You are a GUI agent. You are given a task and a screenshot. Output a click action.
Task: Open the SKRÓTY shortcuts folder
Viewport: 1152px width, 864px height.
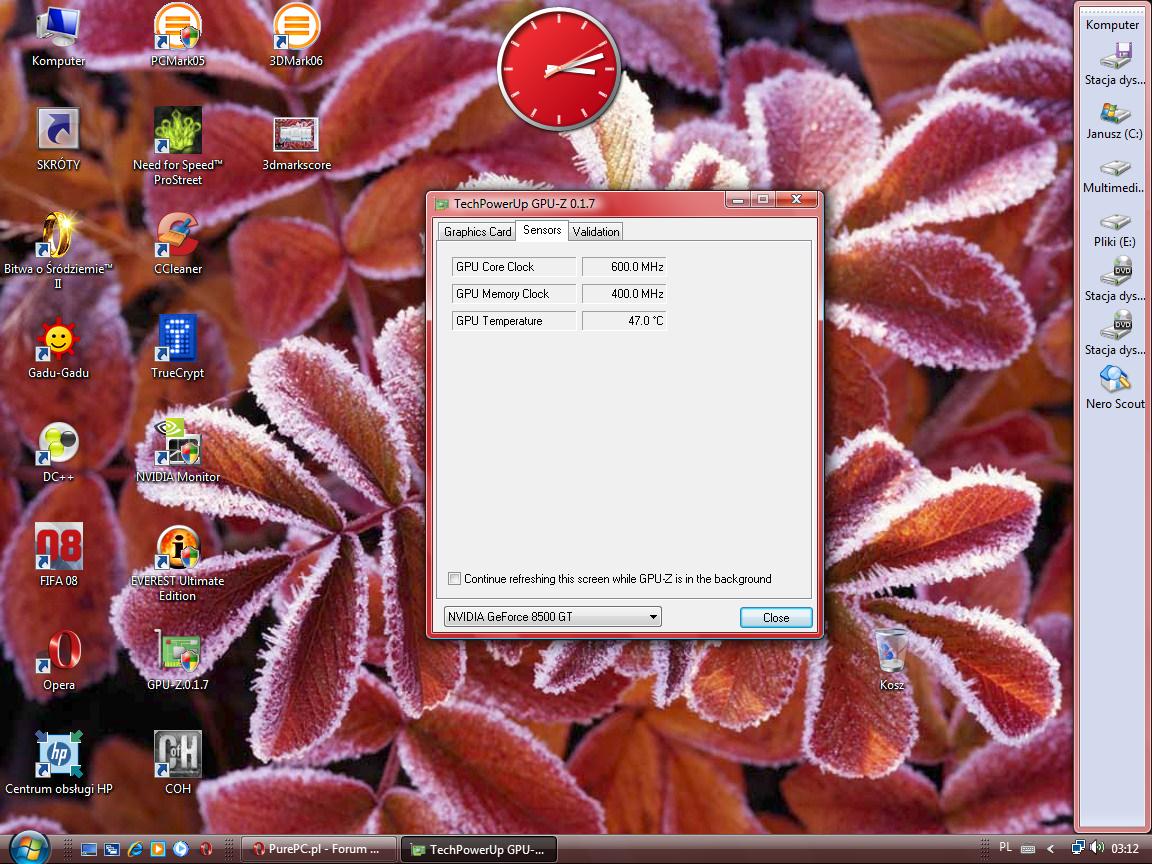pos(58,140)
